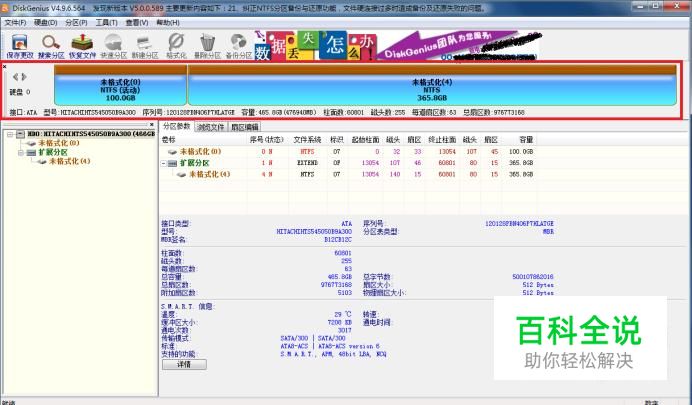Select 未格式化(0) in the left tree

pos(59,143)
